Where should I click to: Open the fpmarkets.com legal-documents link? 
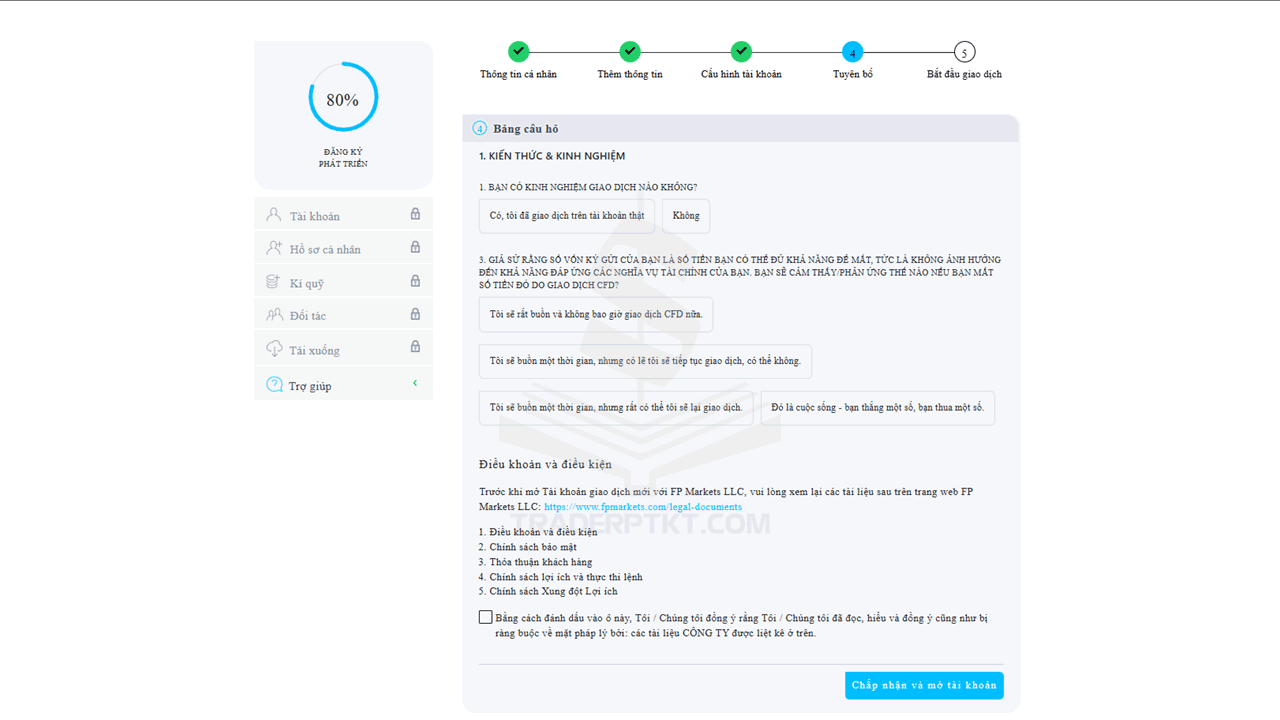[643, 507]
